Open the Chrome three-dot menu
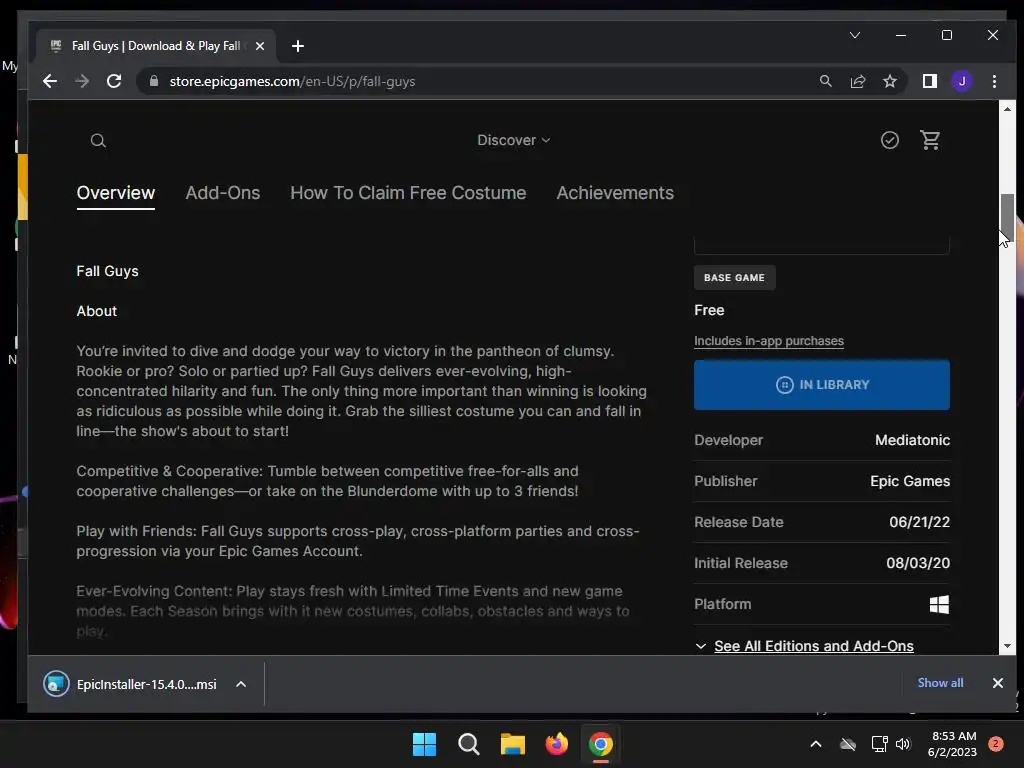The width and height of the screenshot is (1024, 768). click(994, 81)
